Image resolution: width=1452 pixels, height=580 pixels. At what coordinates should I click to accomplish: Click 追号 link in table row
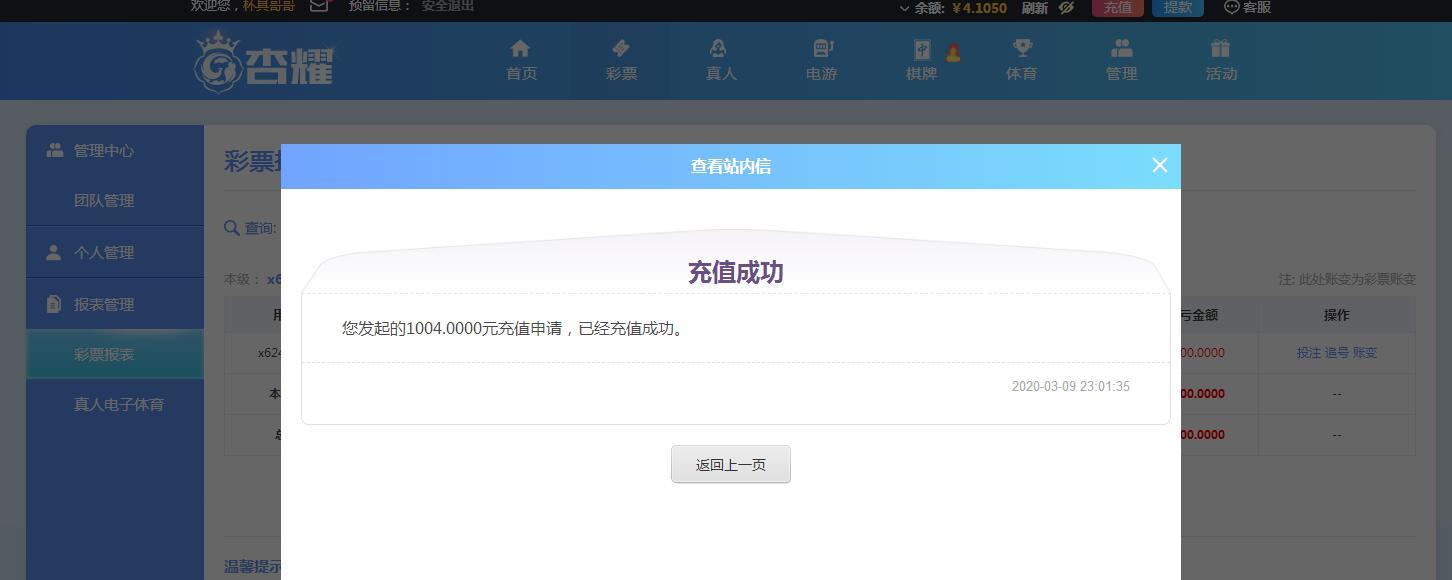coord(1336,353)
